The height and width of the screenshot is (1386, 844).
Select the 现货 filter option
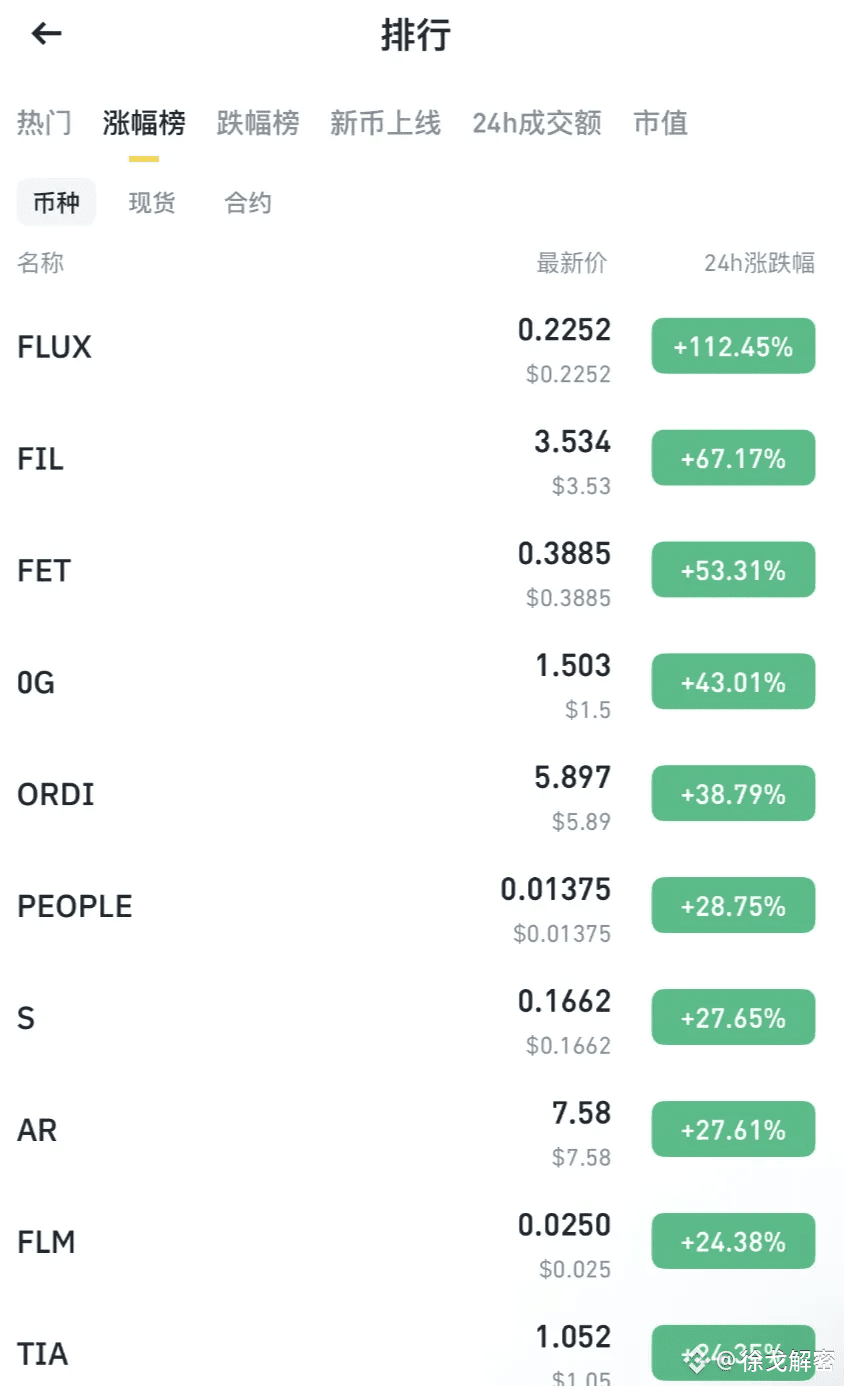point(152,203)
